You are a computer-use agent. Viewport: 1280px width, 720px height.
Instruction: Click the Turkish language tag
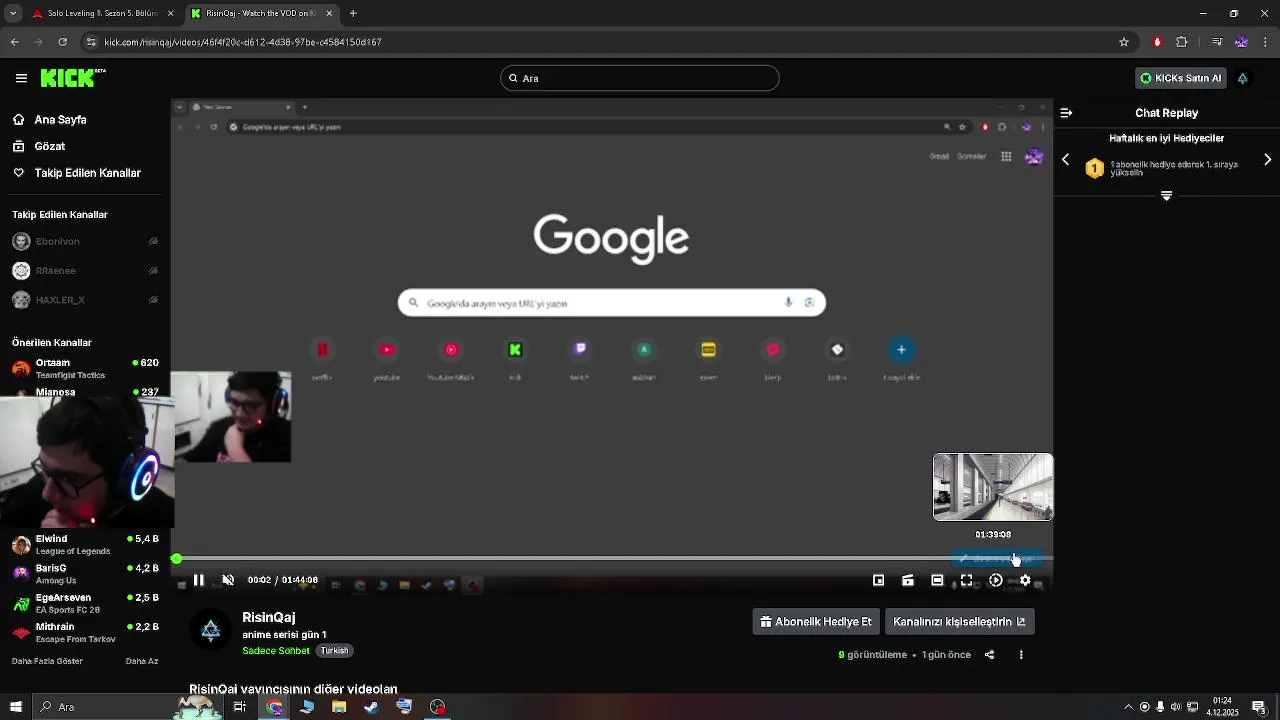[x=334, y=650]
